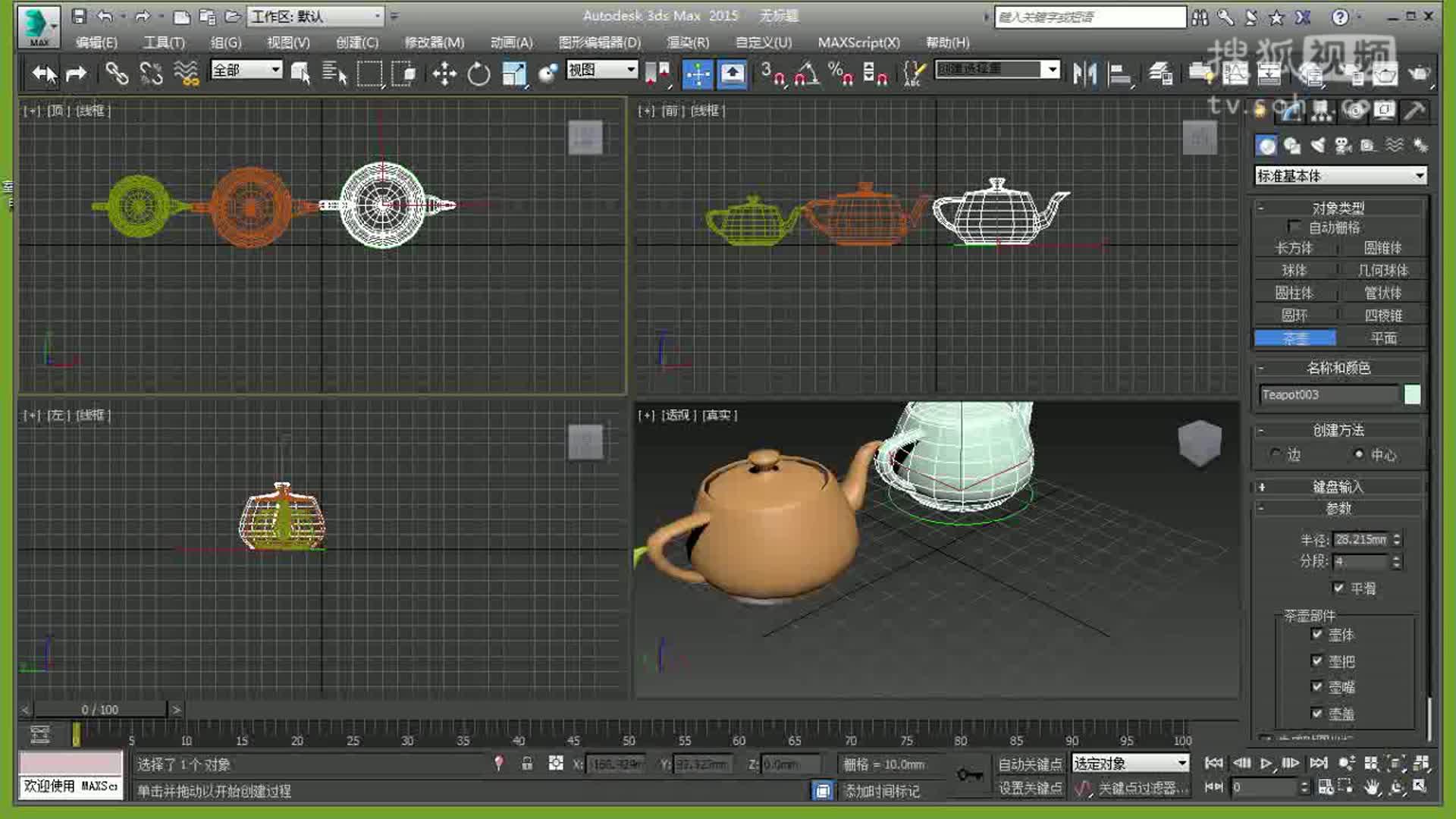Click the object color swatch beside Teapot003
Viewport: 1456px width, 819px height.
click(x=1413, y=394)
